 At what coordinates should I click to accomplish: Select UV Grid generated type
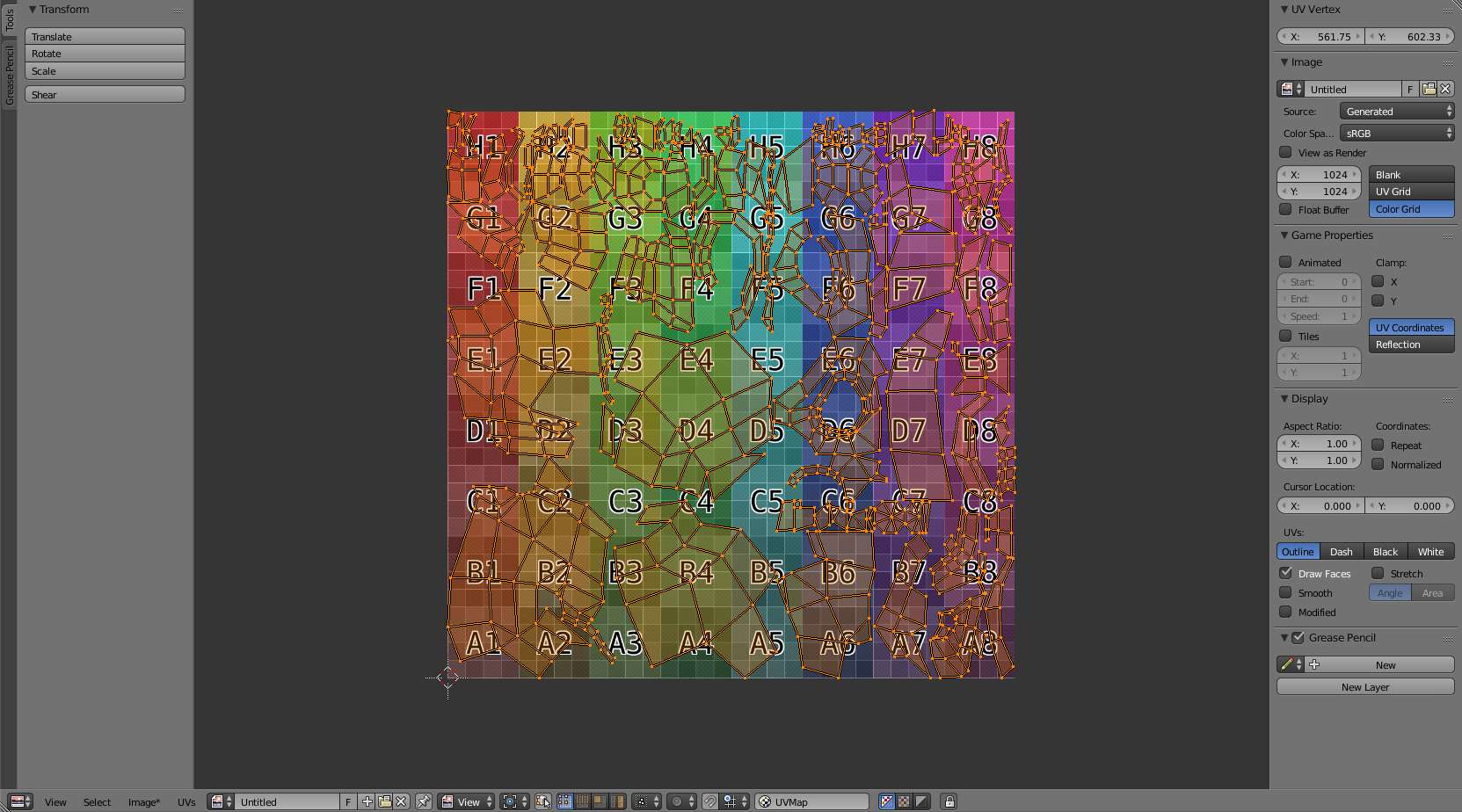coord(1411,192)
